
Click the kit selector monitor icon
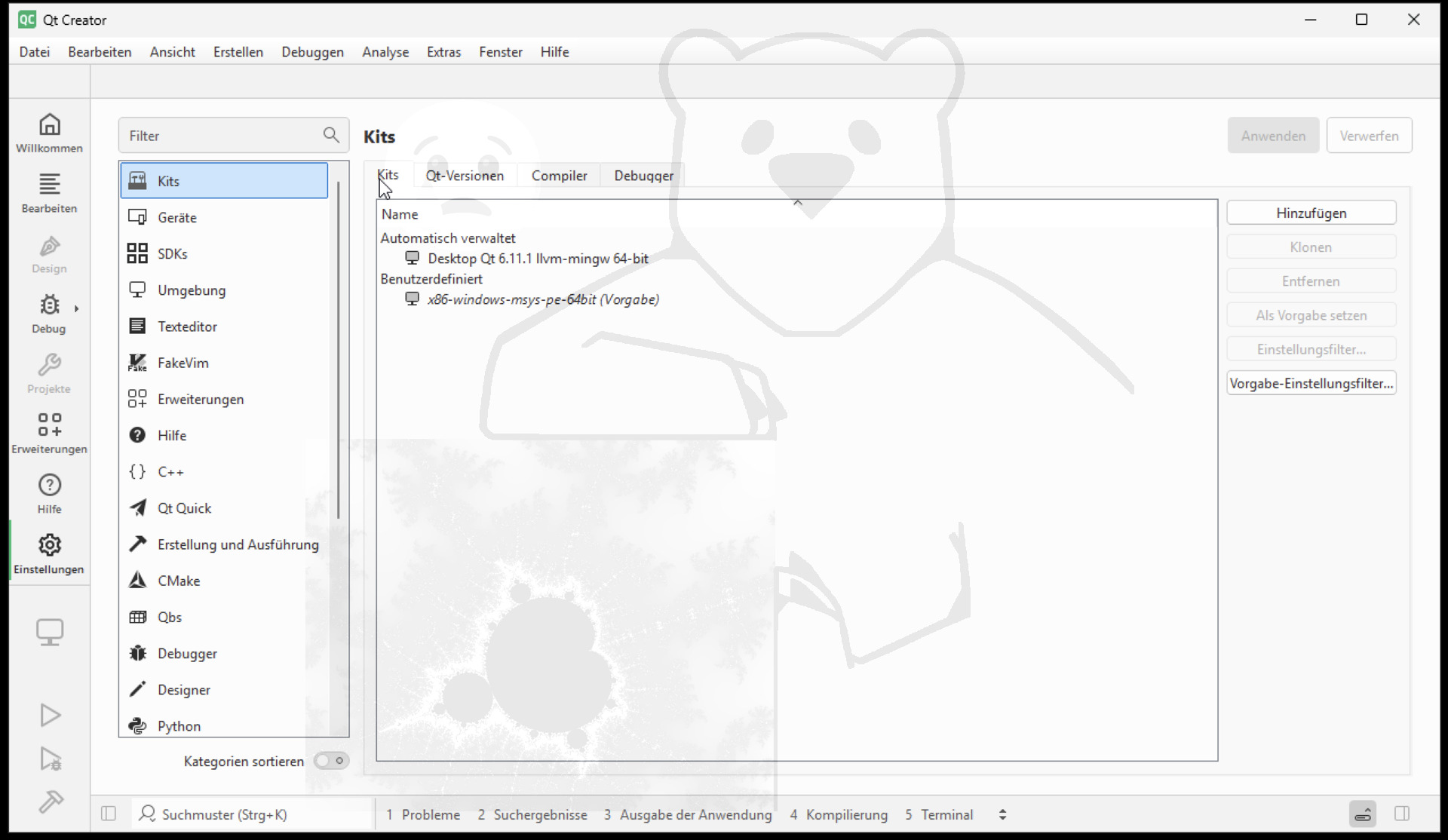[50, 633]
